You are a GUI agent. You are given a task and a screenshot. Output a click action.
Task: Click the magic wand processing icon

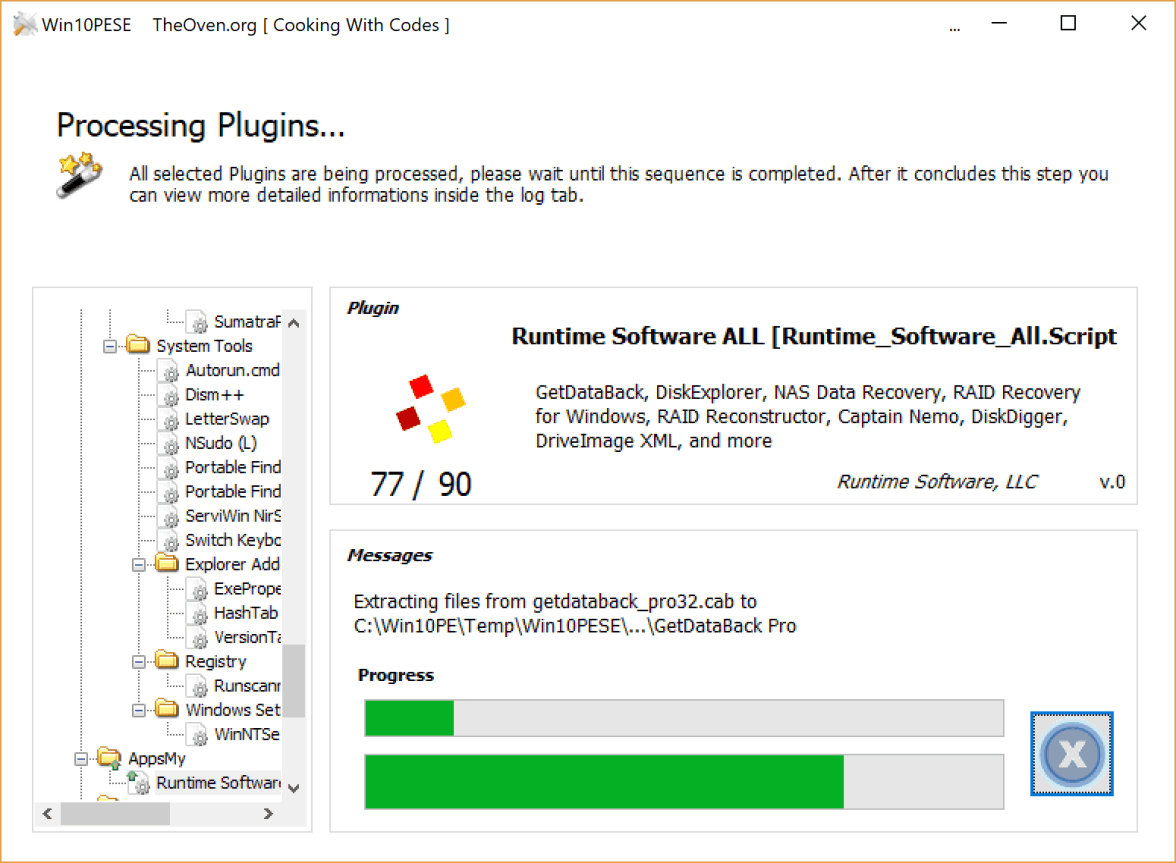click(79, 175)
